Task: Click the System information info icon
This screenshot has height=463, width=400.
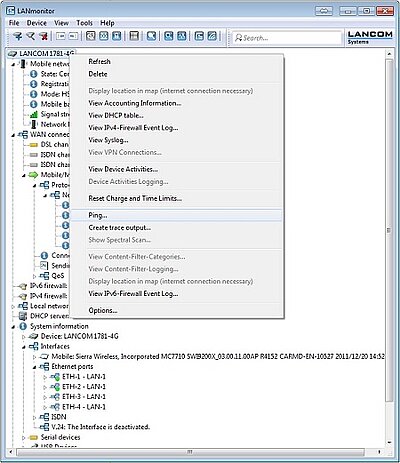Action: tap(23, 326)
